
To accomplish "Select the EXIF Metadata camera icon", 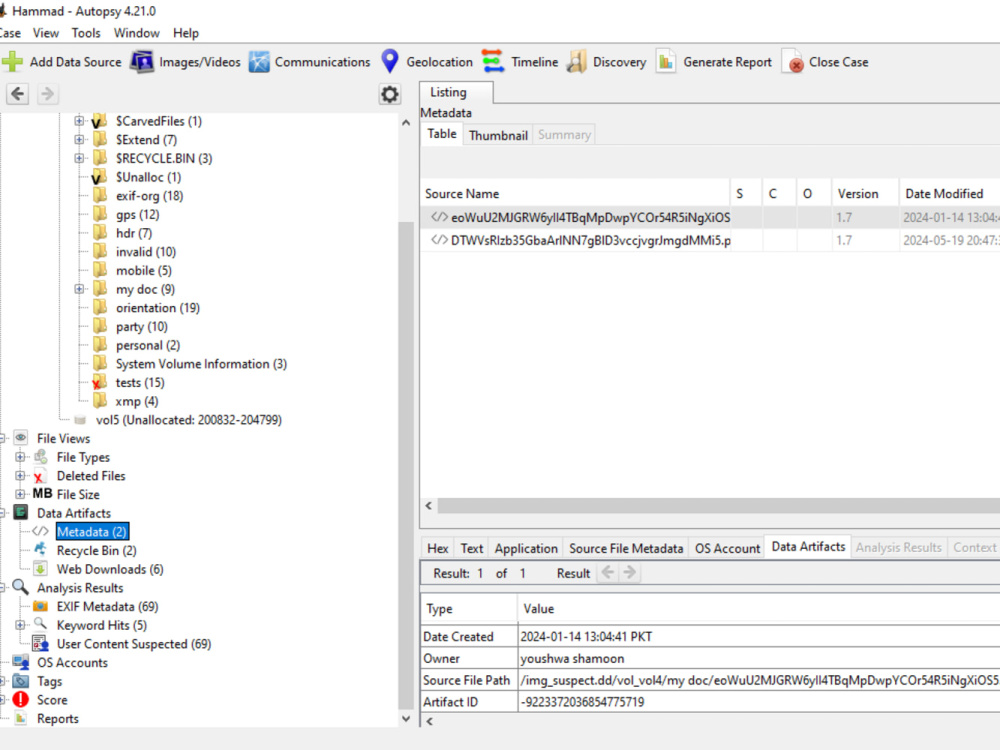I will click(40, 606).
